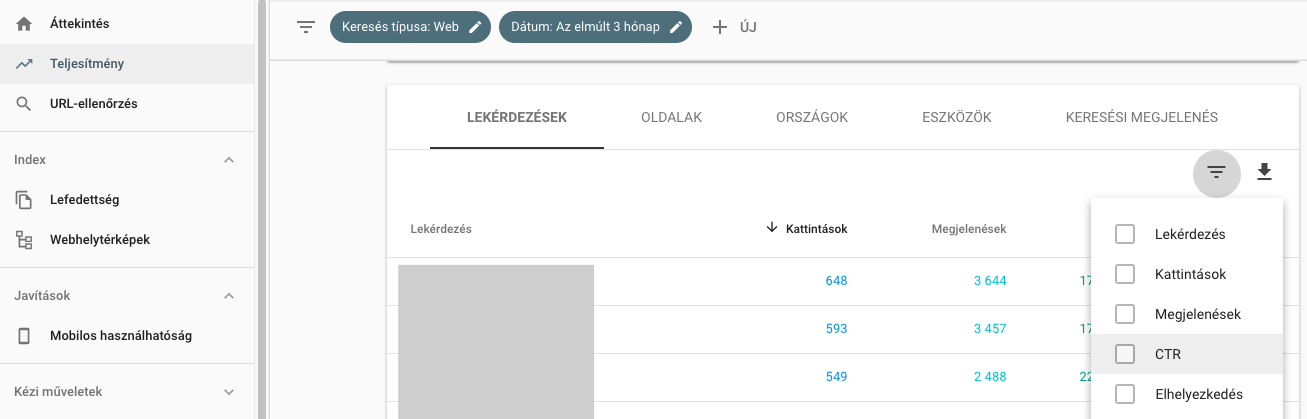The image size is (1307, 419).
Task: Click the plus icon to add new filter
Action: point(719,27)
